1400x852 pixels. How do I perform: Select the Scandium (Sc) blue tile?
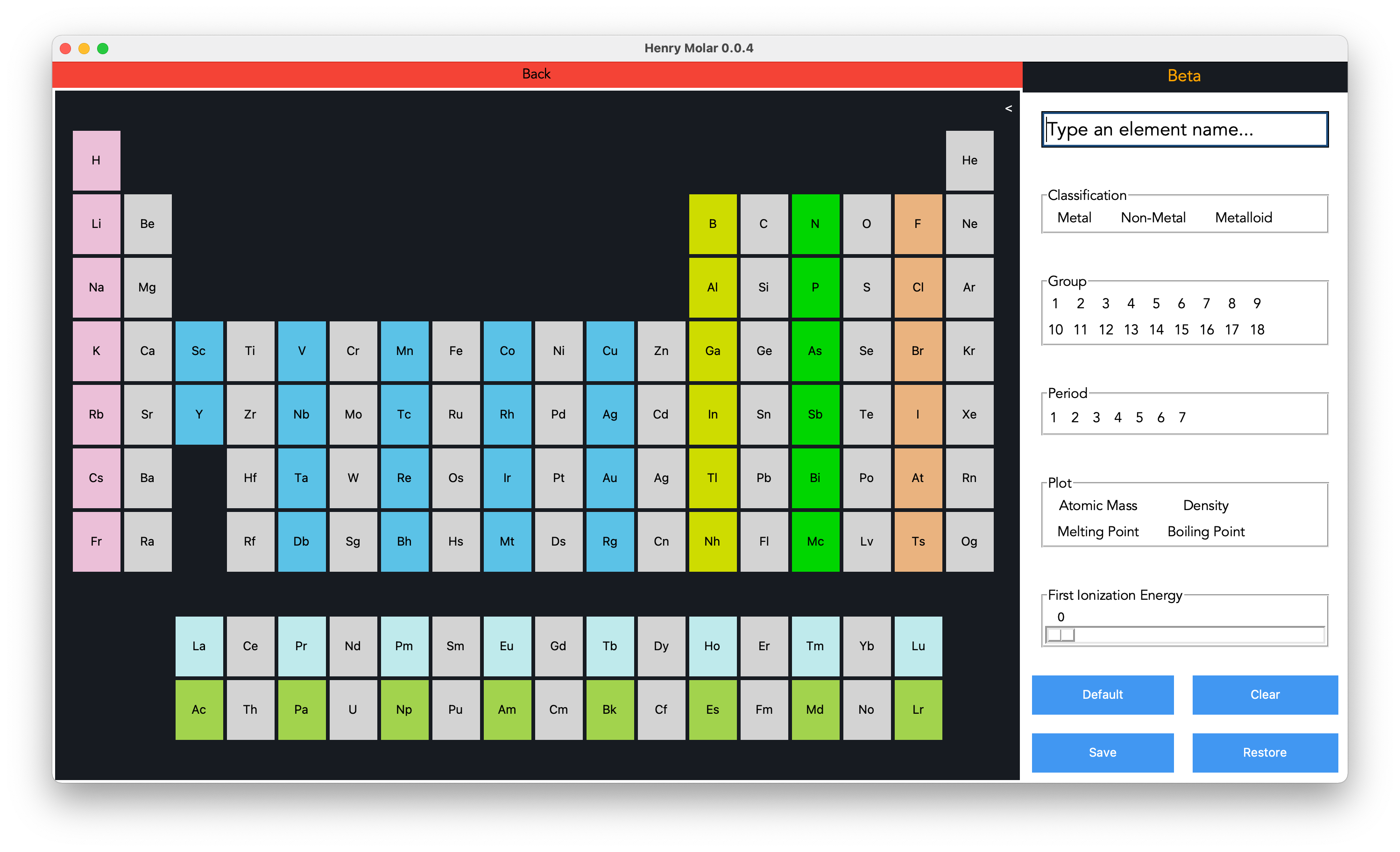[199, 351]
